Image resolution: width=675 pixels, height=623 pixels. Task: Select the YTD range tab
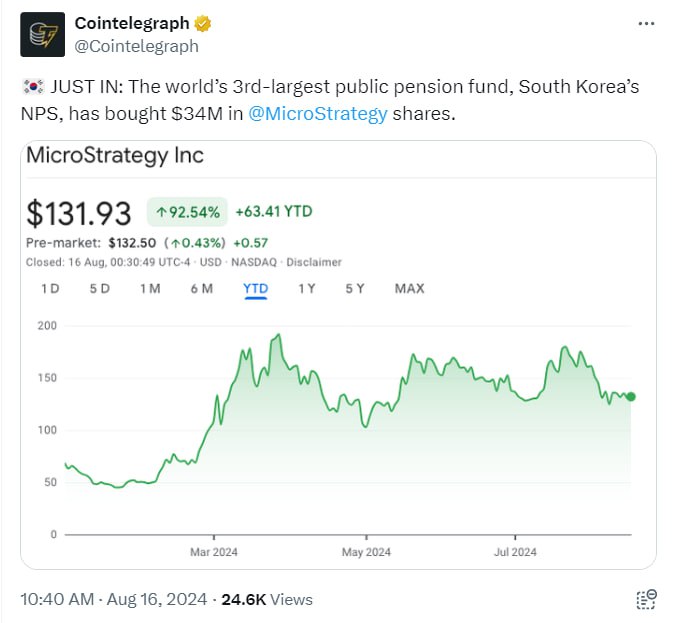pos(256,289)
